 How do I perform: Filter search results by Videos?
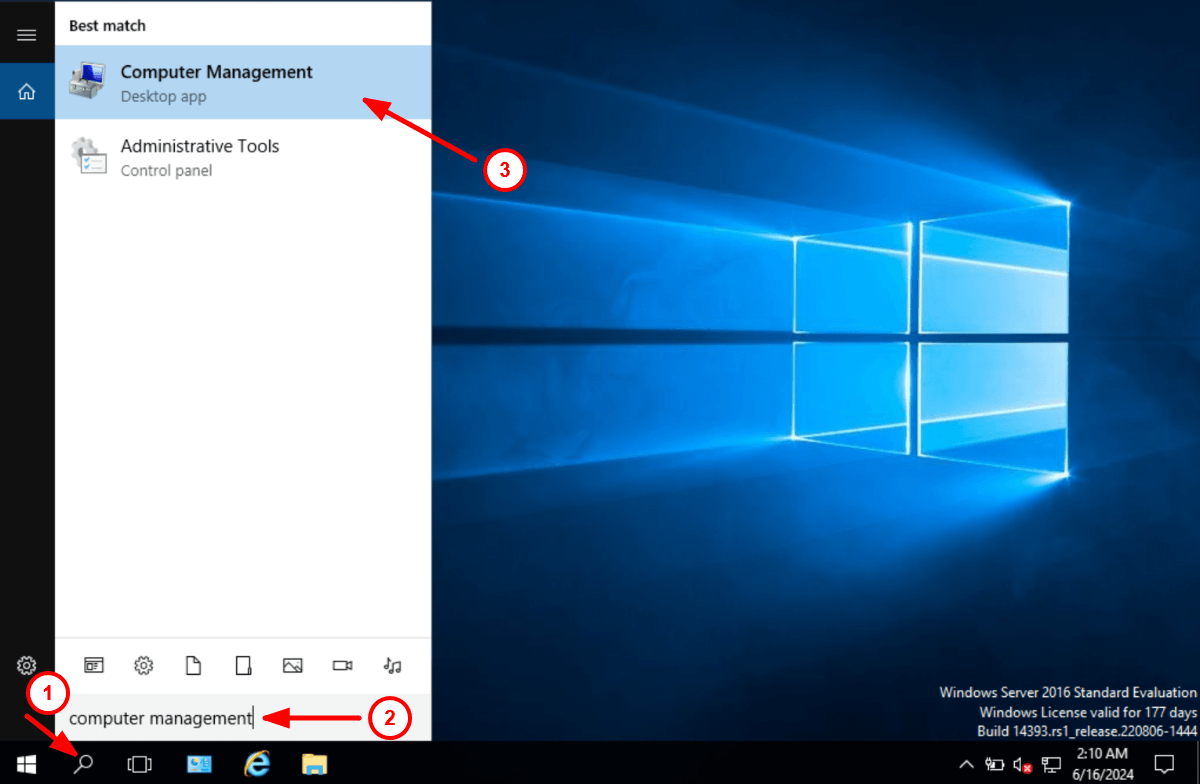click(x=342, y=665)
